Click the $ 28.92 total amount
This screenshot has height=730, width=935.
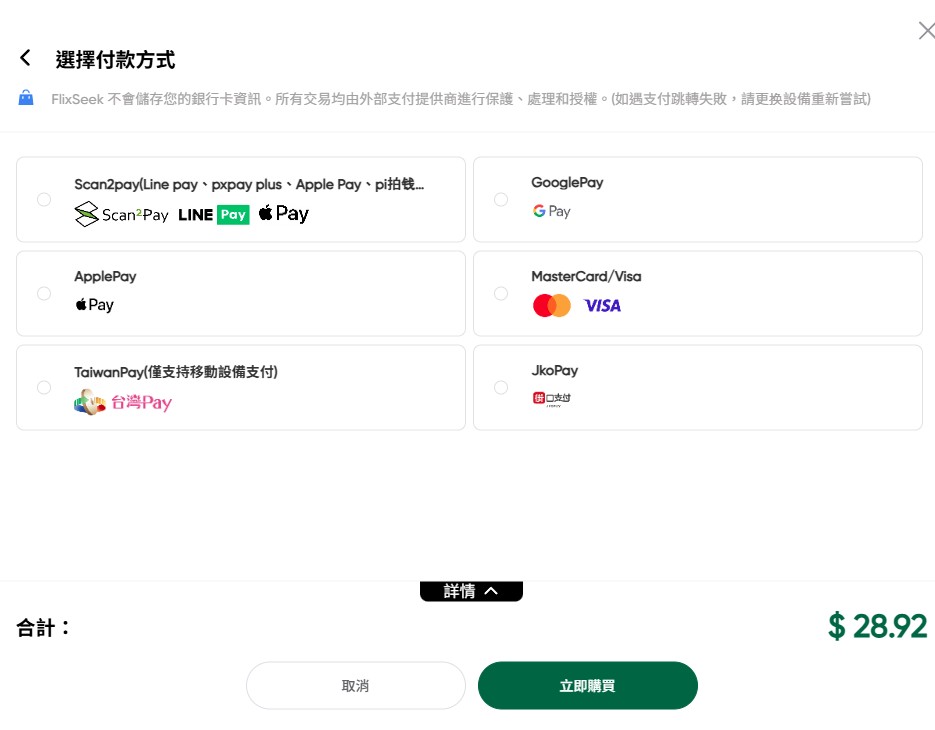coord(877,626)
